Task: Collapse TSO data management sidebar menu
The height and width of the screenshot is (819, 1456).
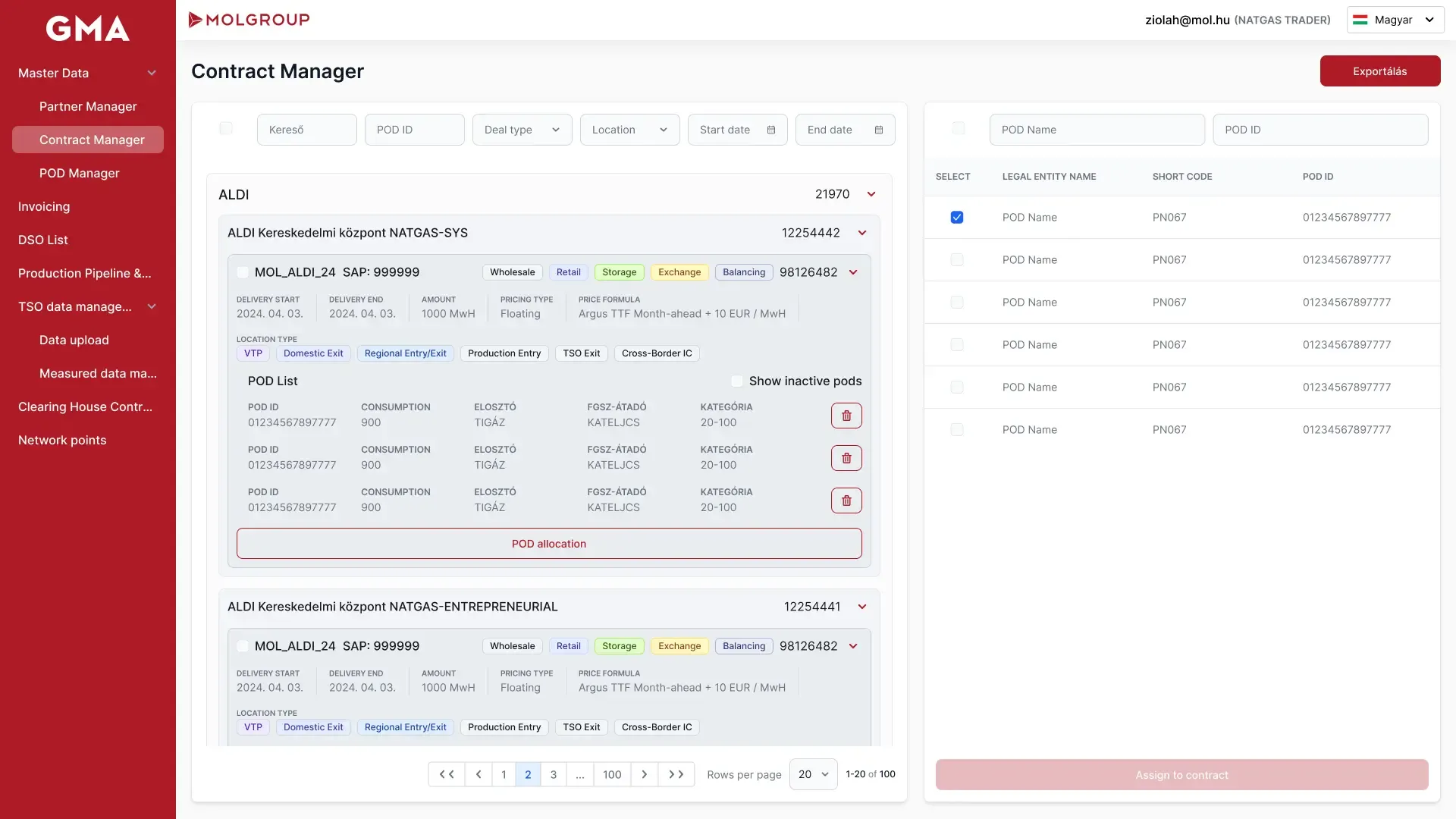Action: (152, 306)
